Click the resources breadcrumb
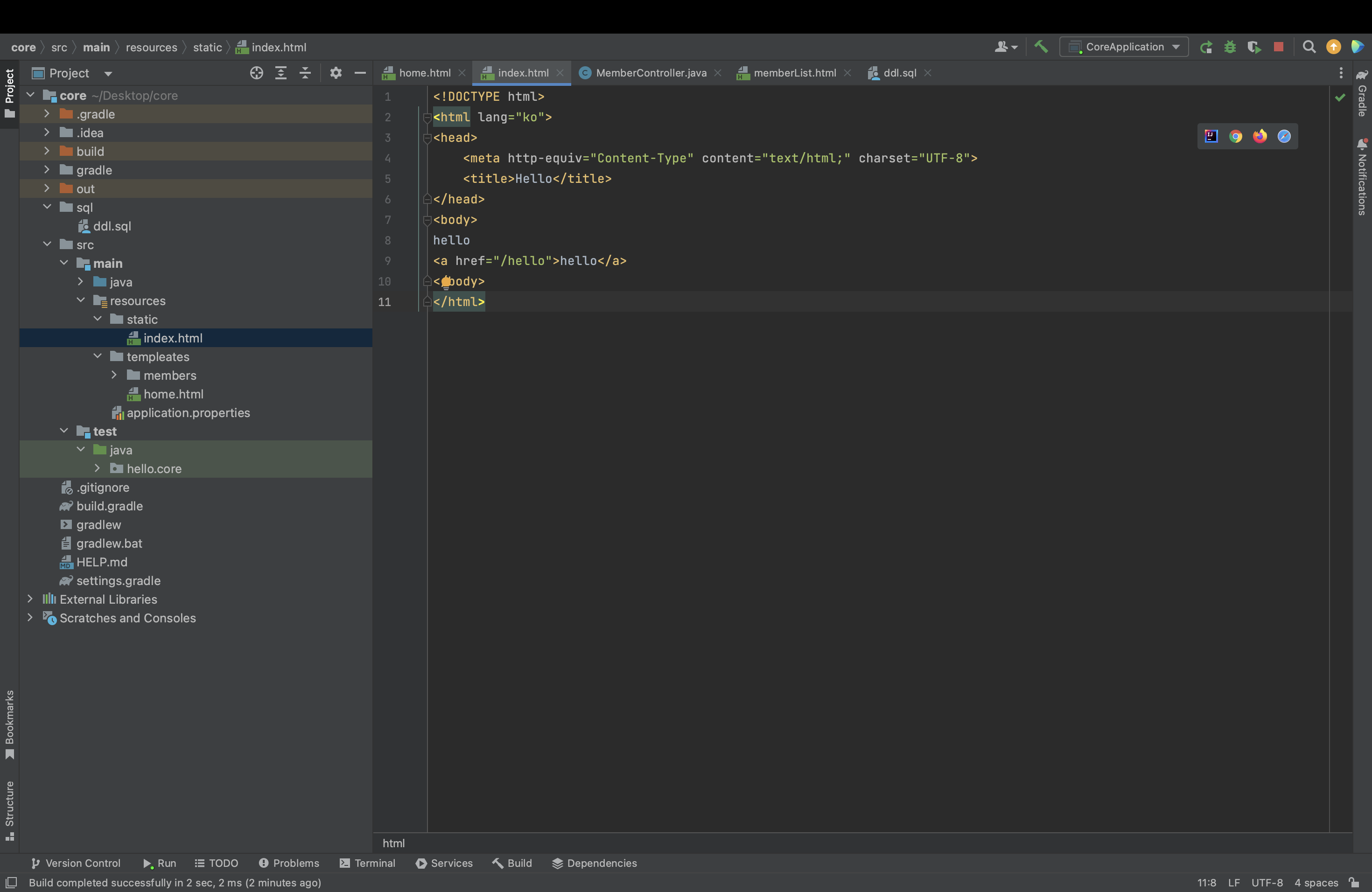 [152, 47]
